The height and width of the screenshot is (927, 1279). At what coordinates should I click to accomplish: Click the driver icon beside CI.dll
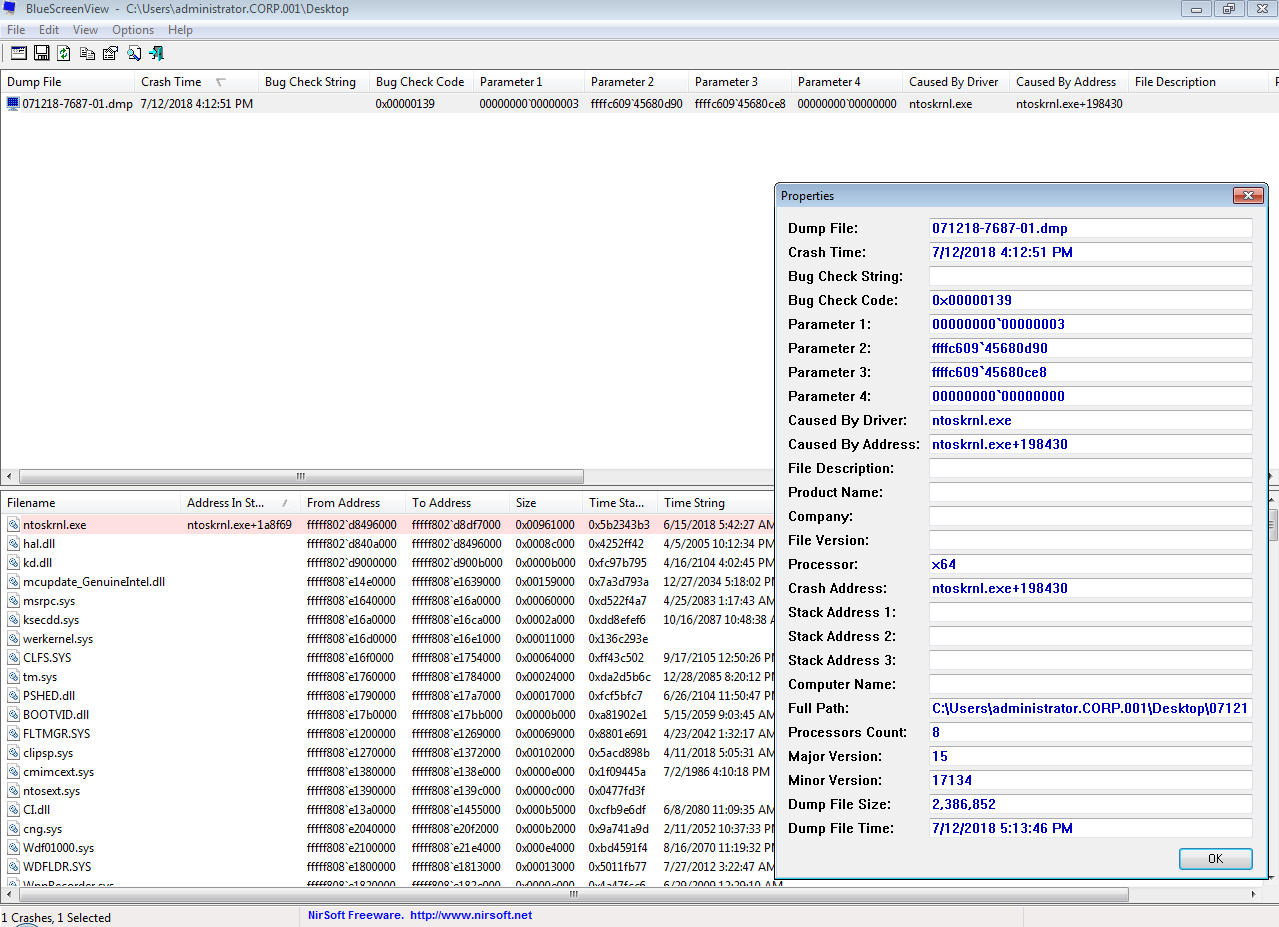13,810
